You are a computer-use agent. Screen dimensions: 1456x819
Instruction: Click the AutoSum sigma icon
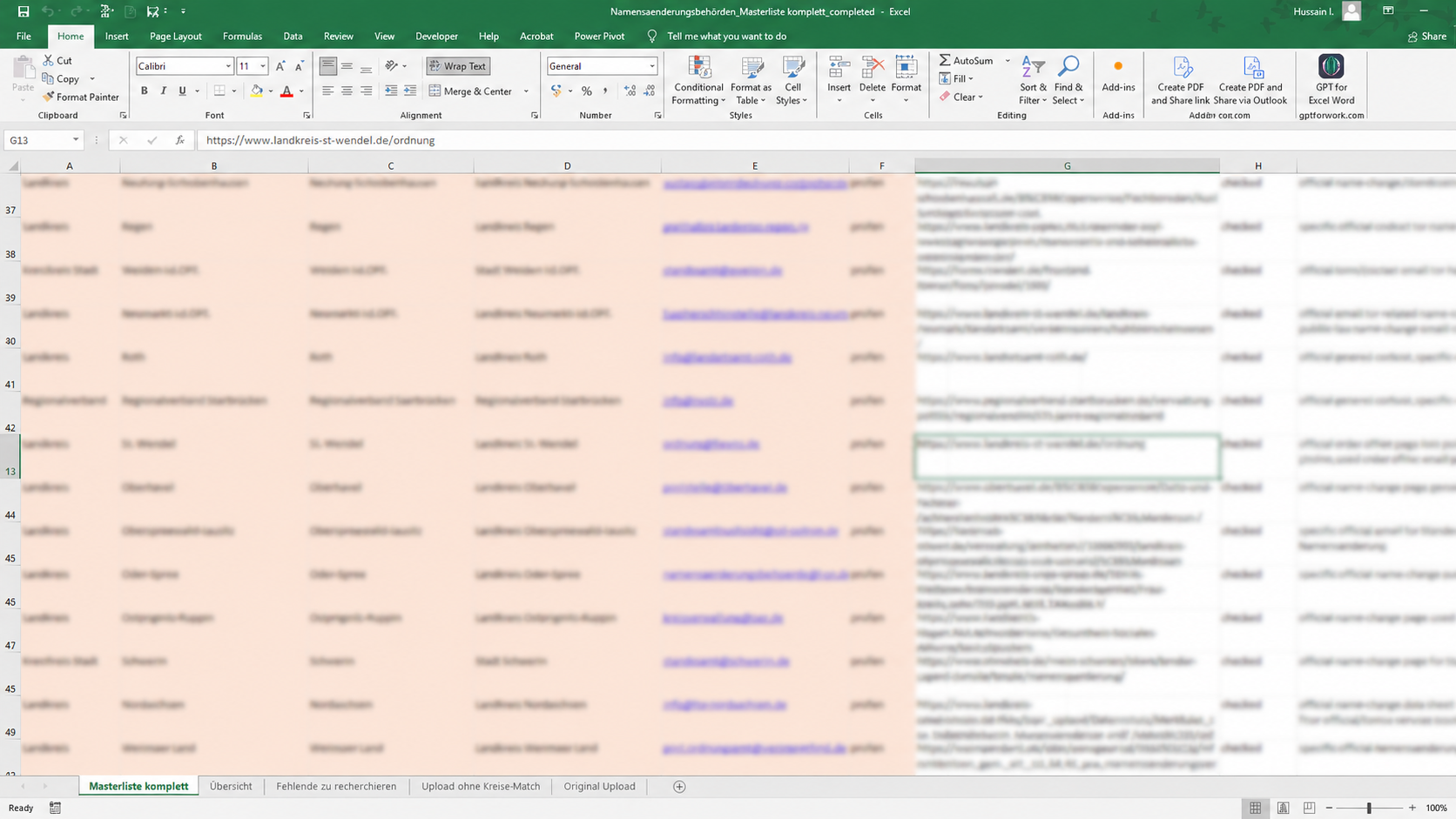945,60
